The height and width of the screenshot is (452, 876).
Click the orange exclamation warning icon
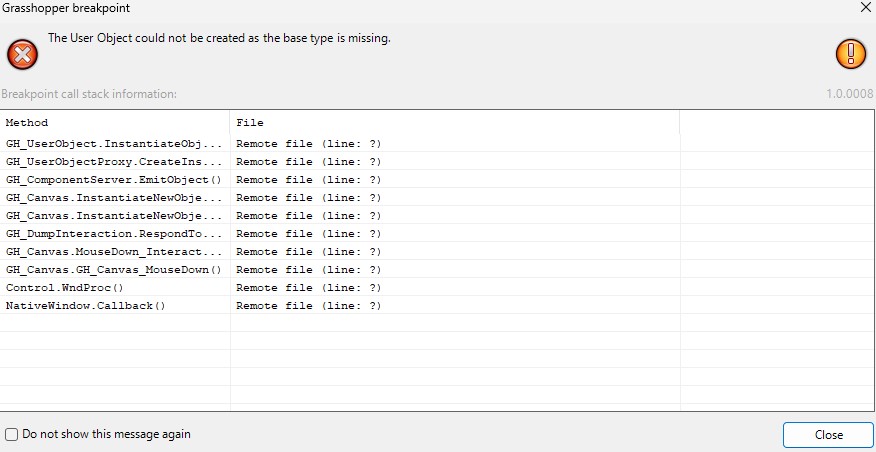coord(851,53)
